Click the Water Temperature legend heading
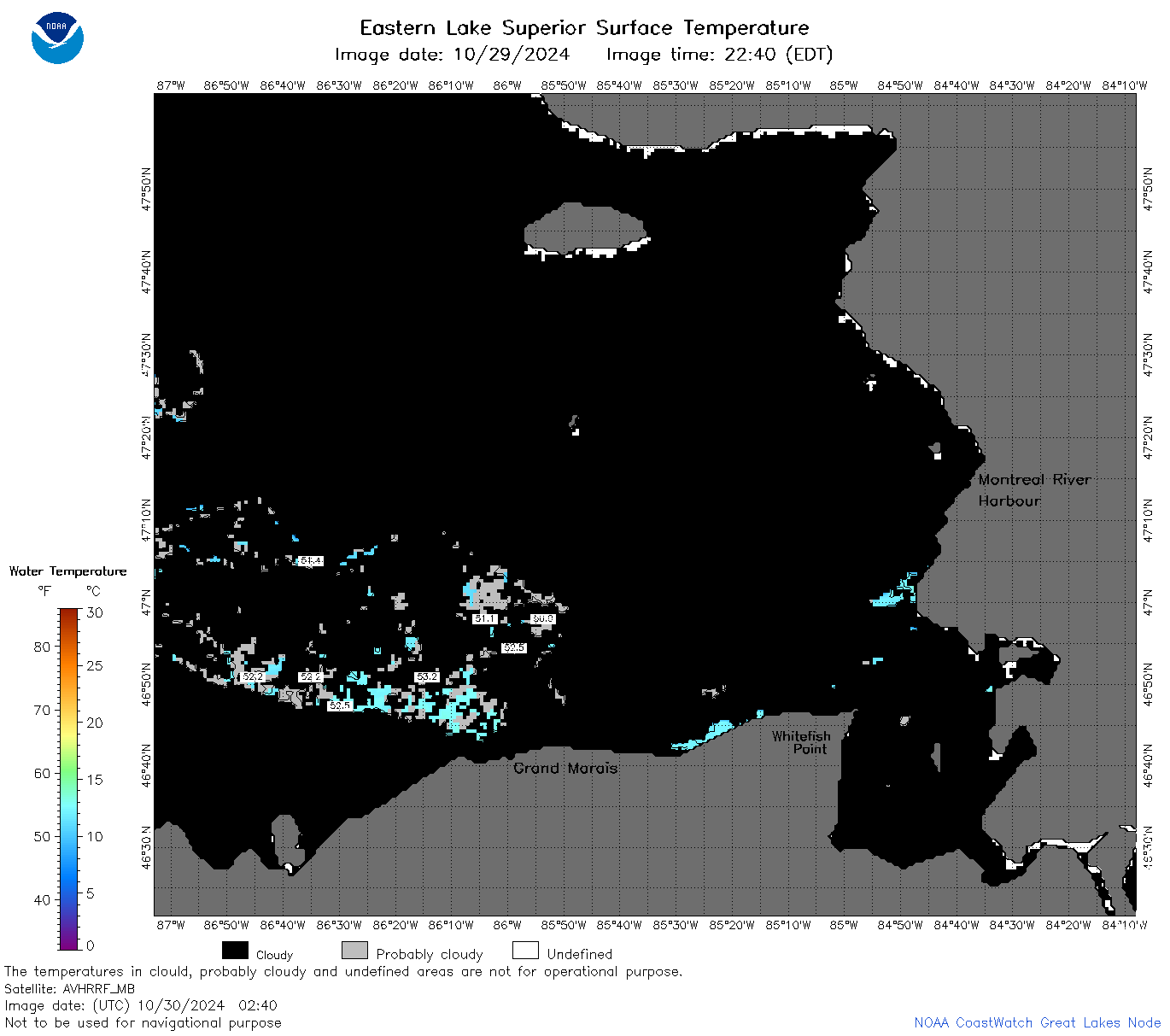This screenshot has height=1036, width=1170. [x=68, y=571]
